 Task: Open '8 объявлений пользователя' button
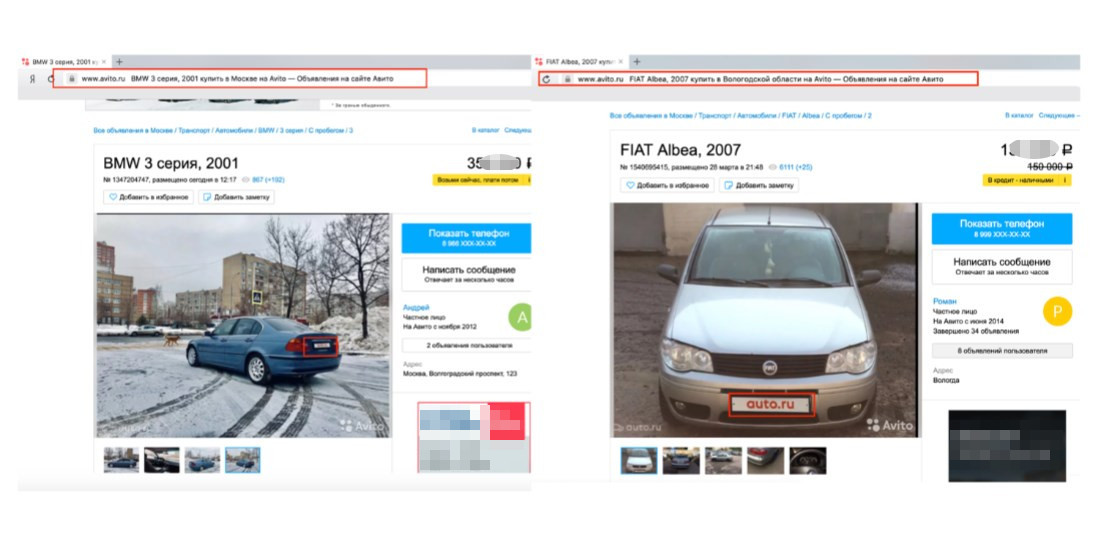pos(1002,350)
